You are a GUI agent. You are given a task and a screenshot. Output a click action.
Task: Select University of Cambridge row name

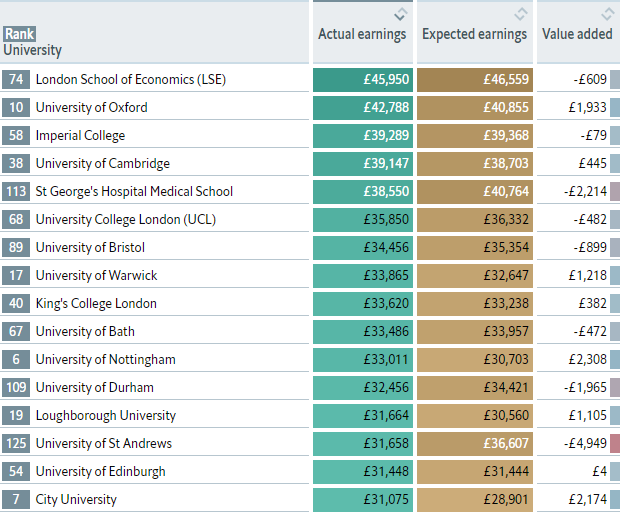tap(103, 163)
